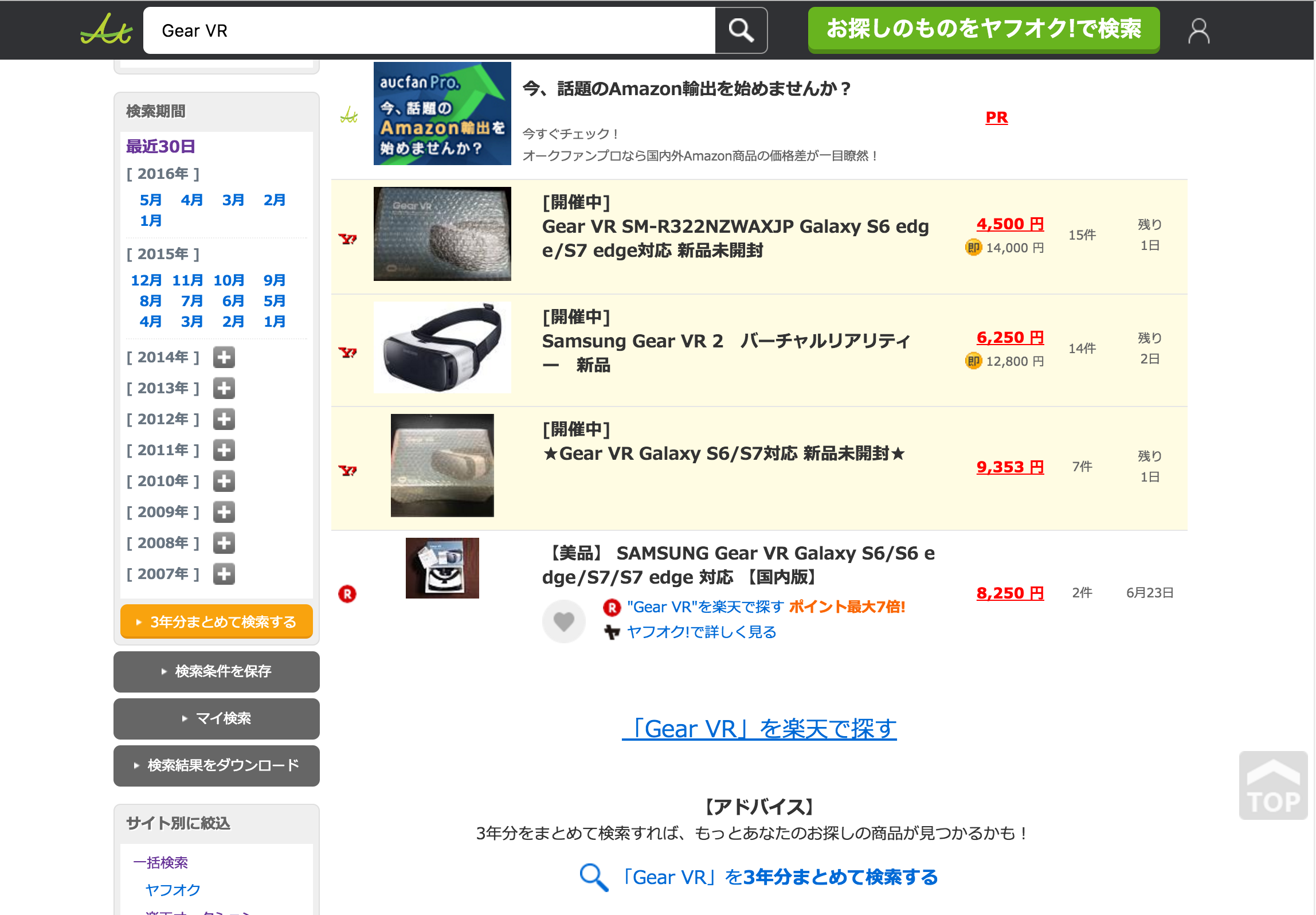Image resolution: width=1316 pixels, height=915 pixels.
Task: Click ヤフオク!で詳しく見る link
Action: coord(702,632)
